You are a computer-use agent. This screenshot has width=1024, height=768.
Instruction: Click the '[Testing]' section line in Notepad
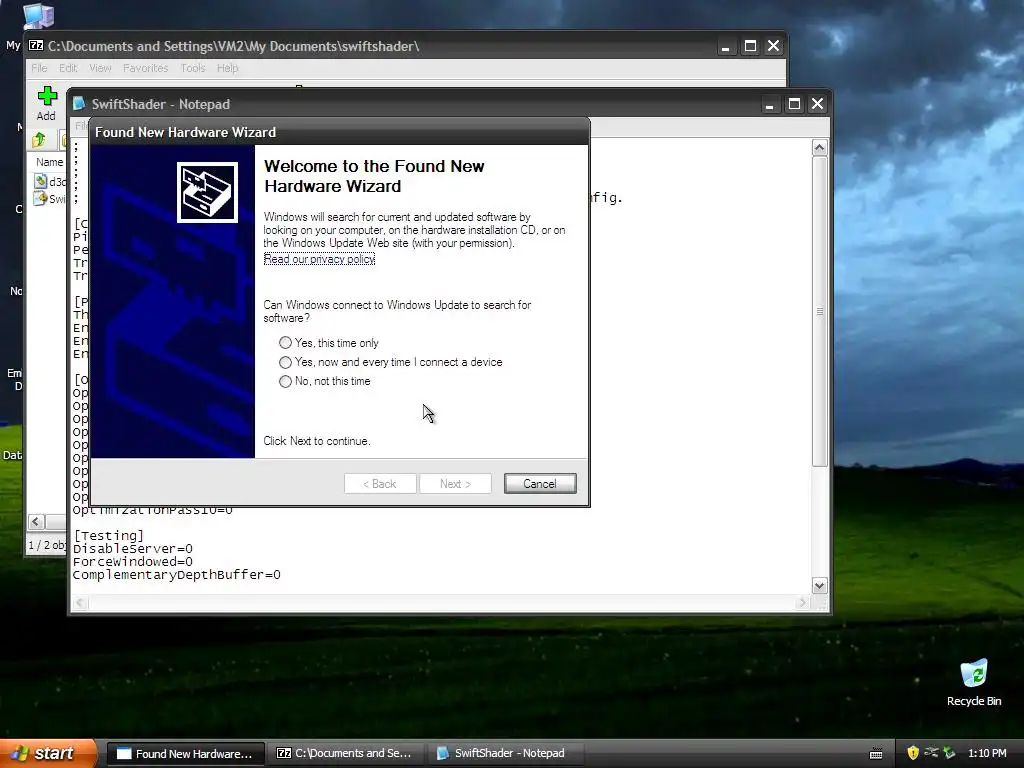[108, 536]
